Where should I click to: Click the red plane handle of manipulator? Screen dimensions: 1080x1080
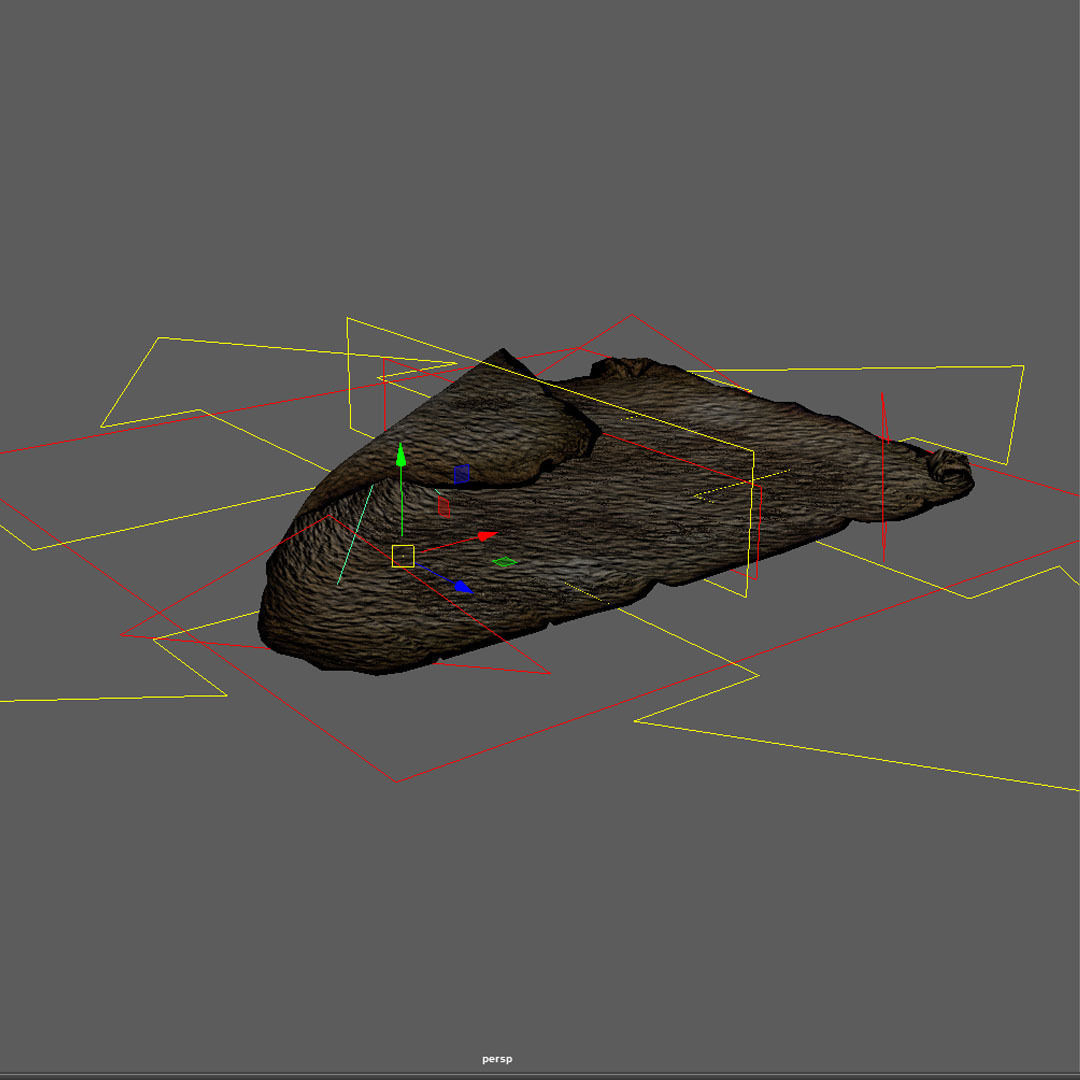pos(444,507)
